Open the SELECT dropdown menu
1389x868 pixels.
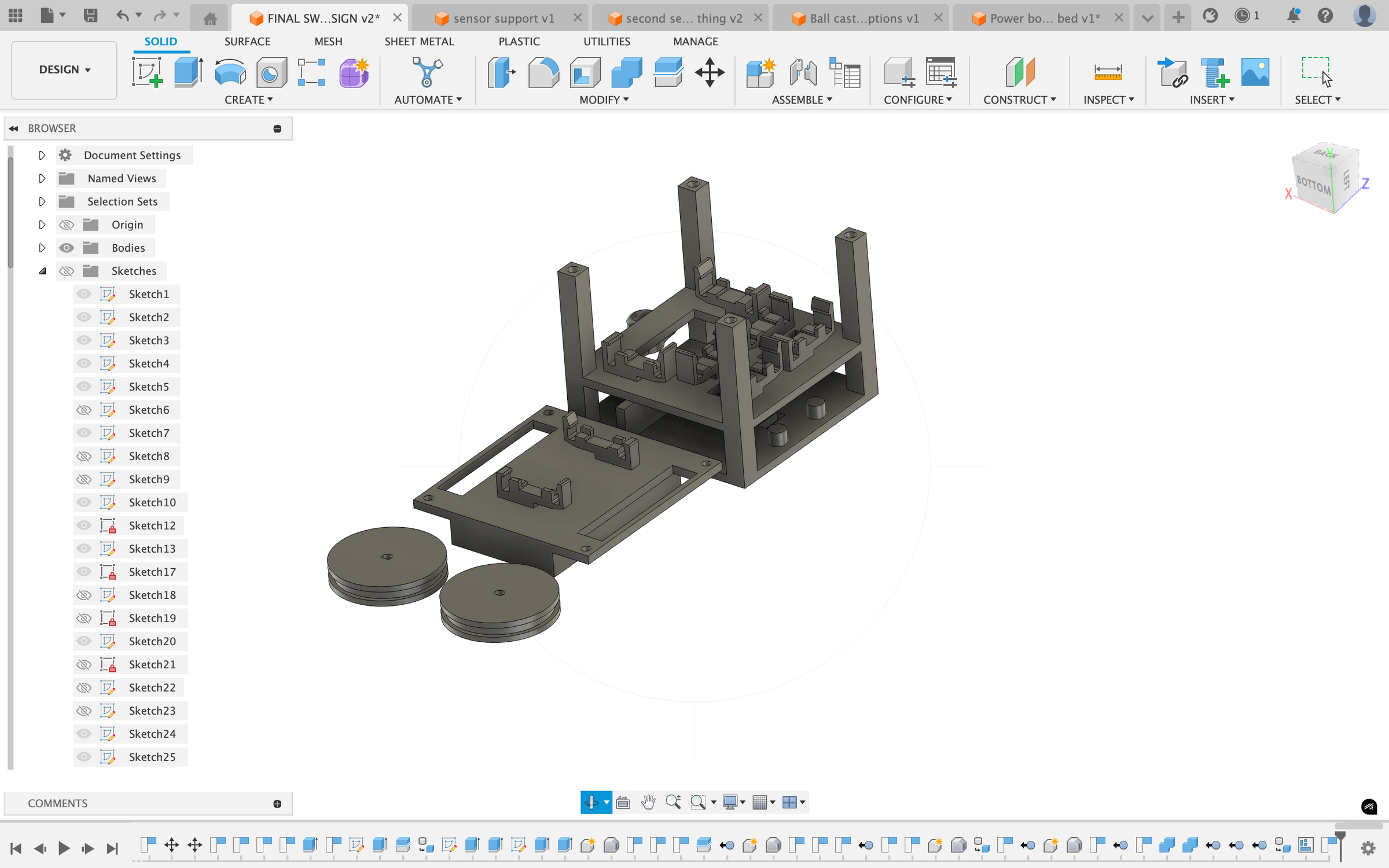1318,100
